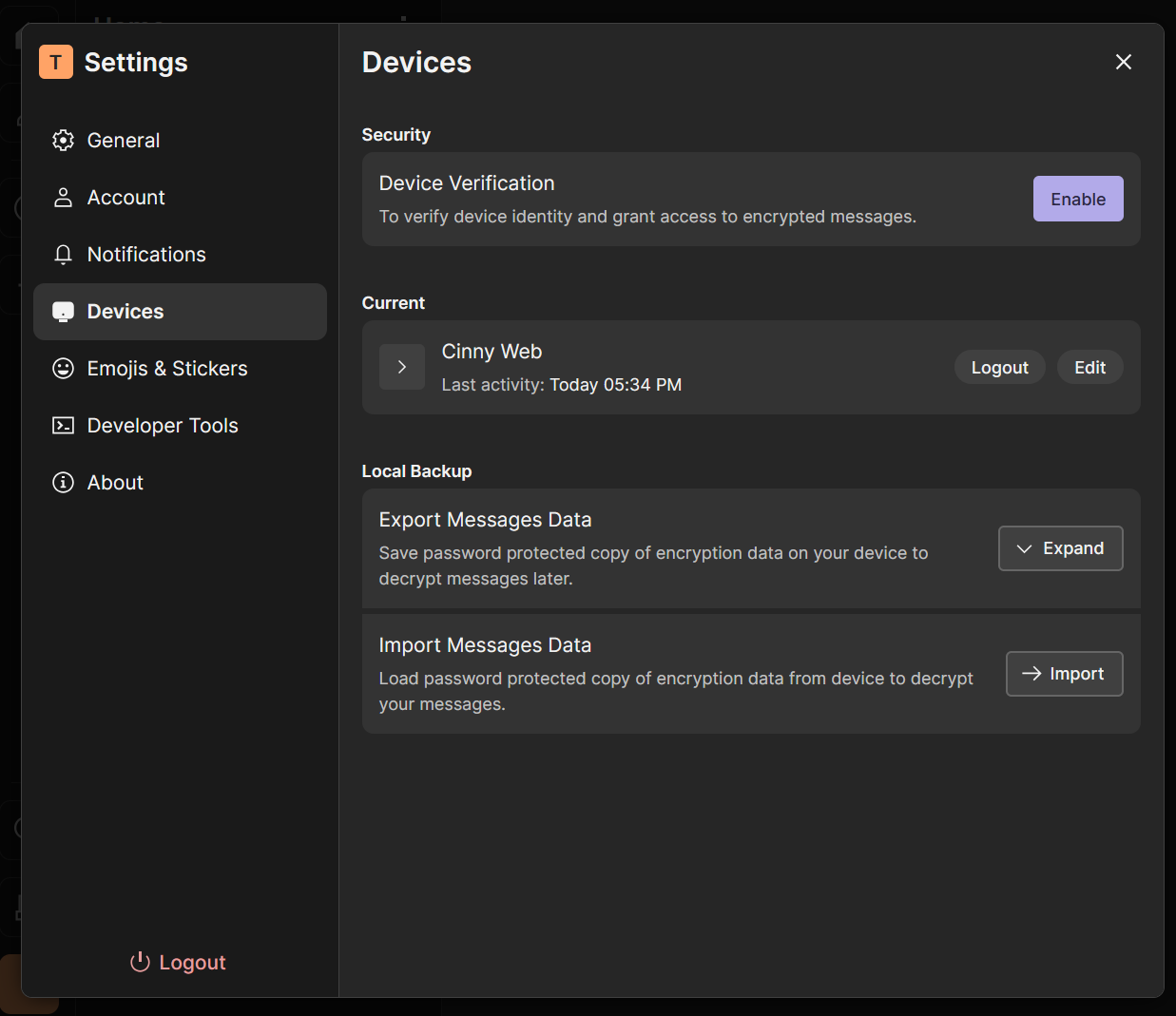Screen dimensions: 1176x1016
Task: Click the orange T profile avatar
Action: (x=55, y=62)
